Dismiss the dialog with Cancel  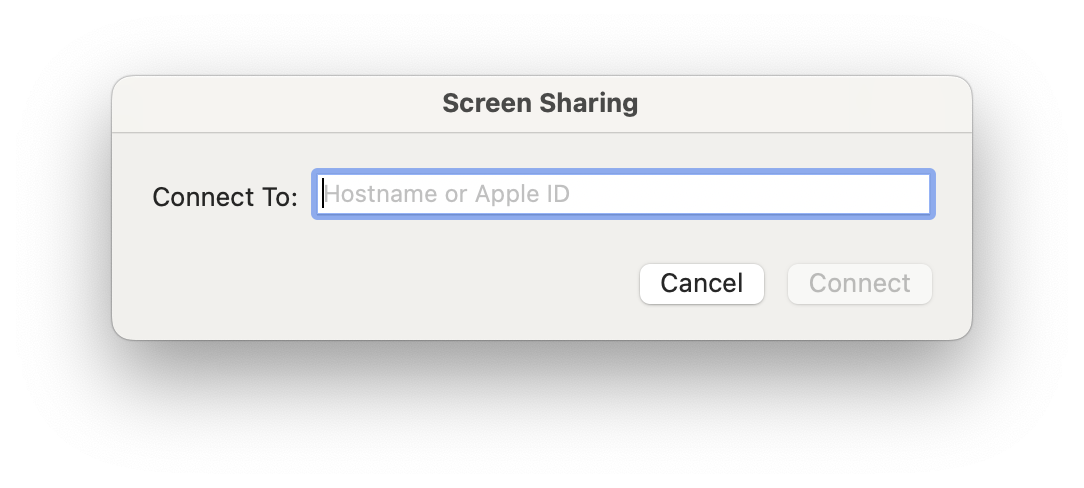coord(701,284)
